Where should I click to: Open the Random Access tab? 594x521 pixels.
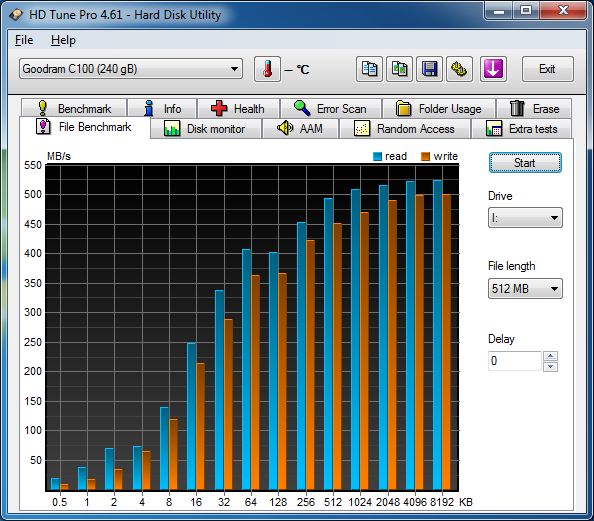[405, 129]
